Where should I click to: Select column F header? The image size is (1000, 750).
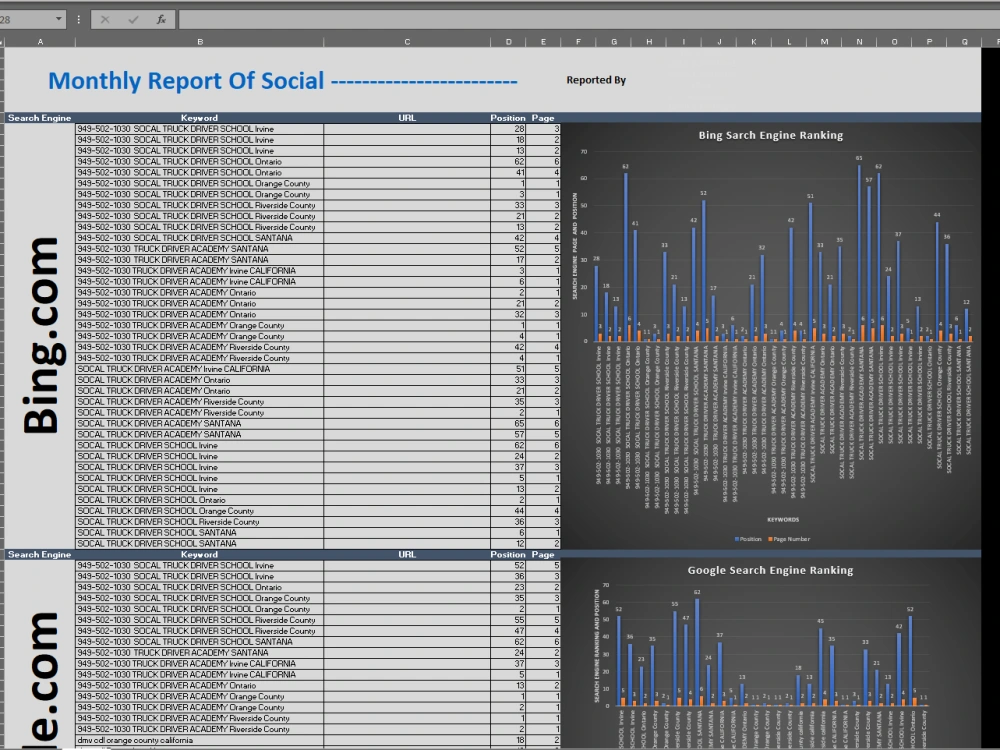coord(578,41)
